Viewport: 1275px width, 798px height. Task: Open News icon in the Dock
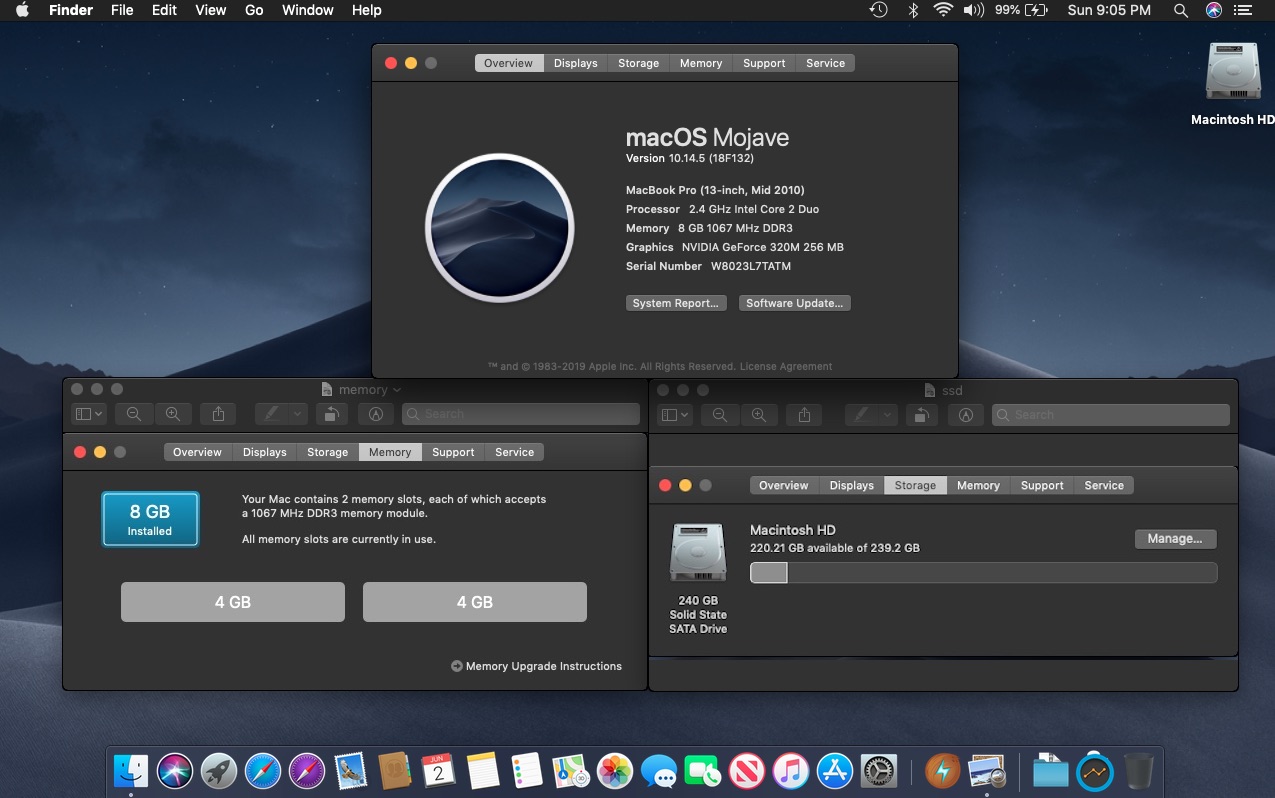coord(747,770)
